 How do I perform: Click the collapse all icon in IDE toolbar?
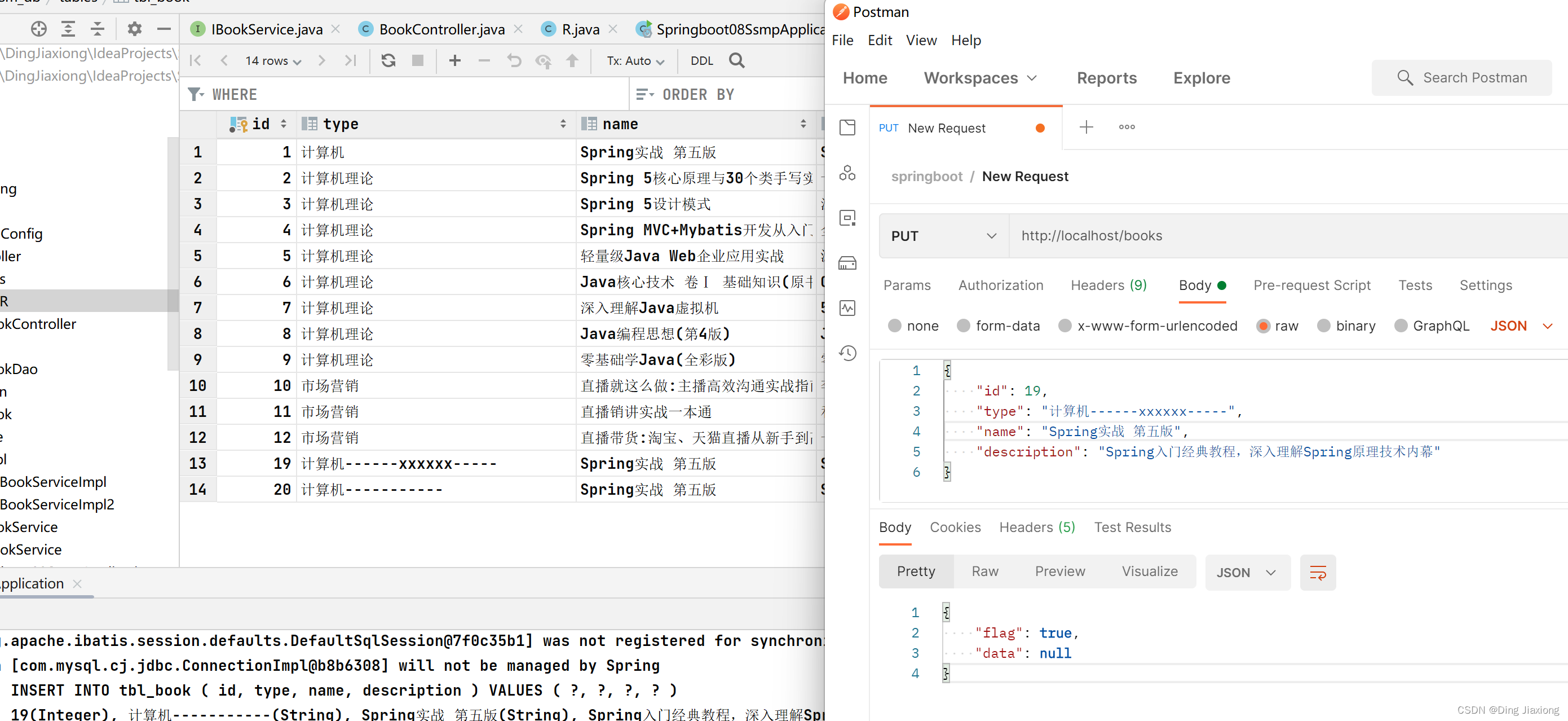point(98,29)
